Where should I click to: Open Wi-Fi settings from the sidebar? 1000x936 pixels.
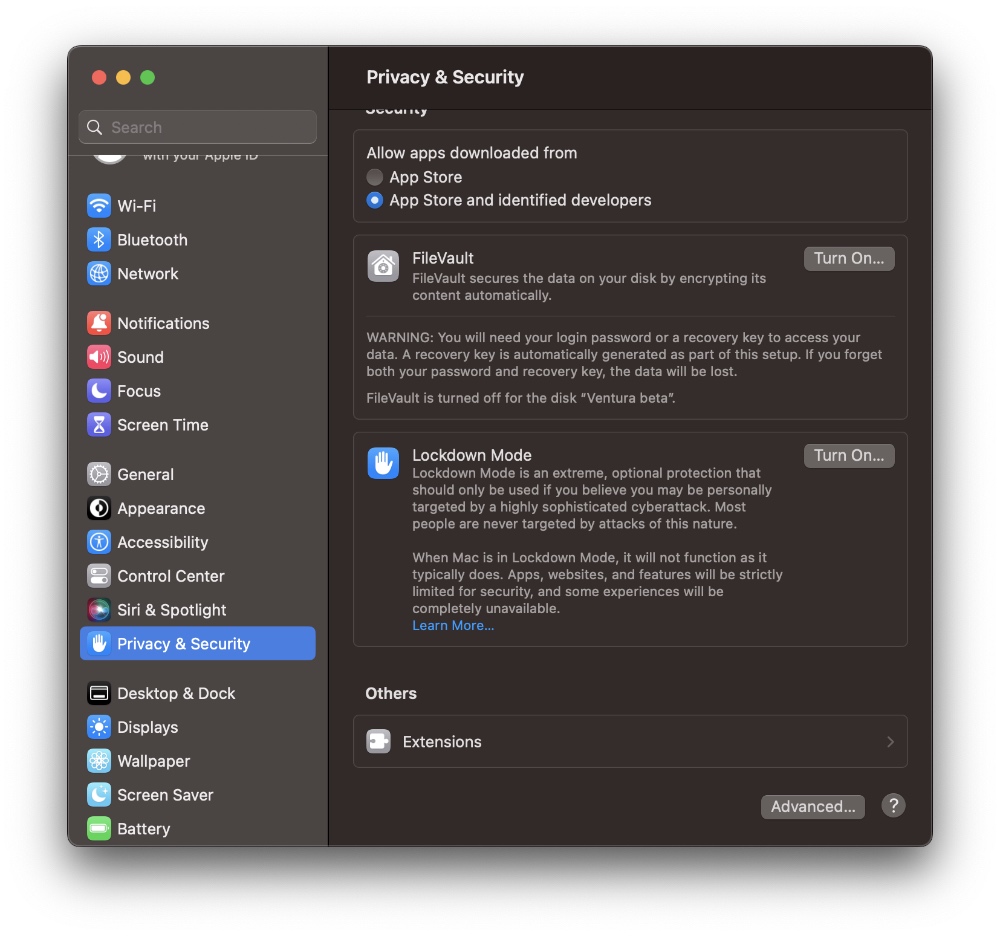click(134, 206)
